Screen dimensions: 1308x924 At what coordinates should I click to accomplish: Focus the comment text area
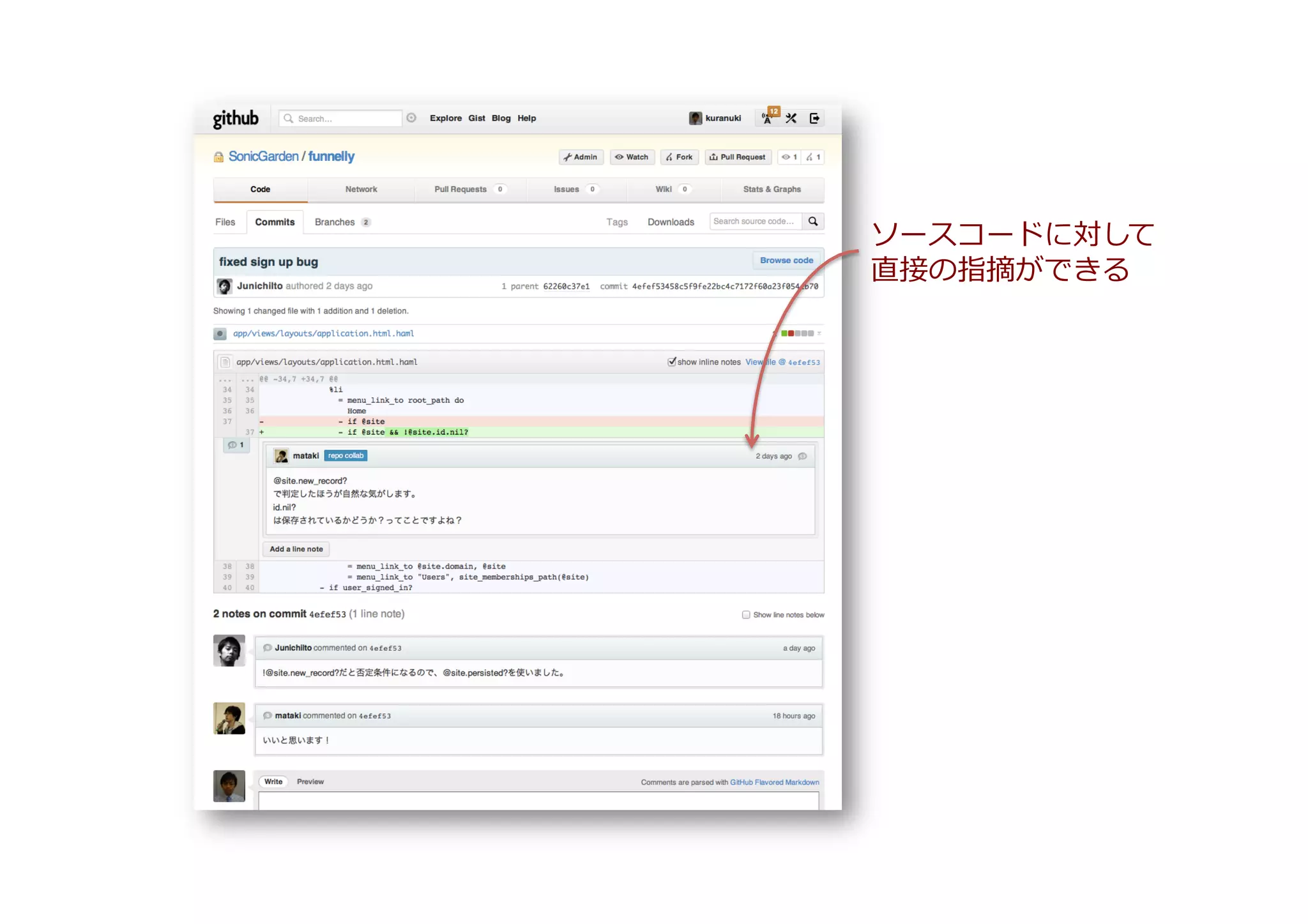(x=538, y=801)
